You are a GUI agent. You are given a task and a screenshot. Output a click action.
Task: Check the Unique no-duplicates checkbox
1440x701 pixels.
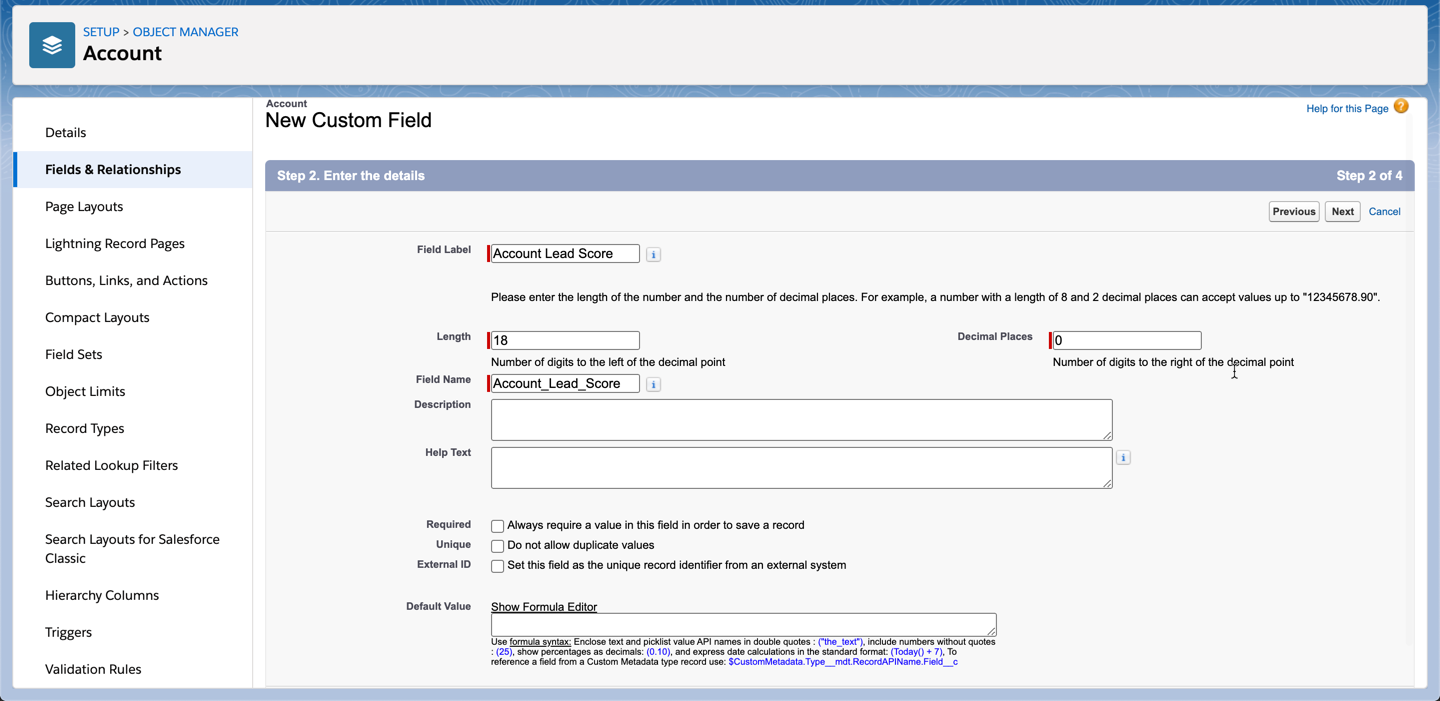[x=497, y=546]
